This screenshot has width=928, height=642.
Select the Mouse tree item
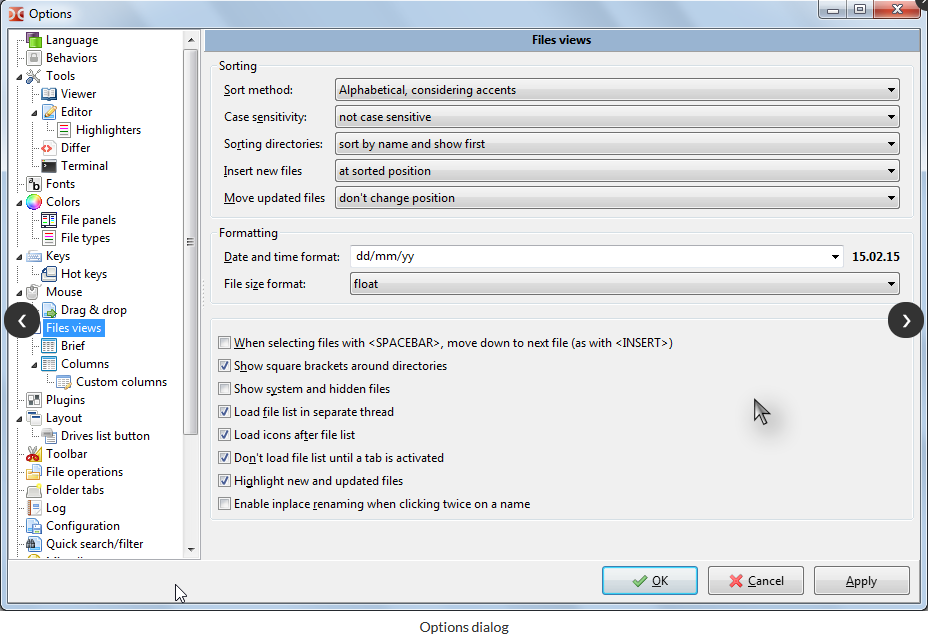(x=64, y=292)
